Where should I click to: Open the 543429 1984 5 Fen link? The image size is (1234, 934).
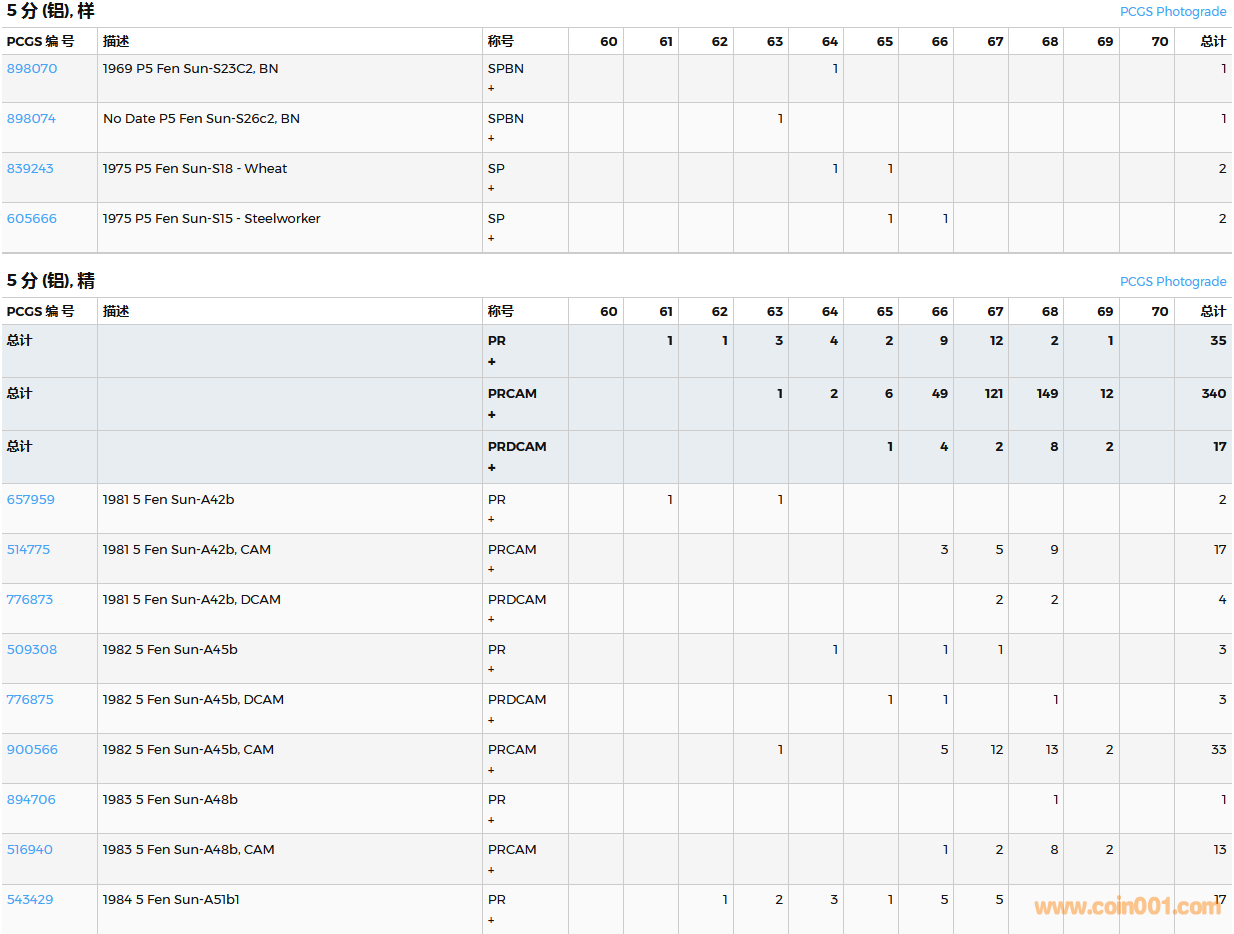[30, 900]
